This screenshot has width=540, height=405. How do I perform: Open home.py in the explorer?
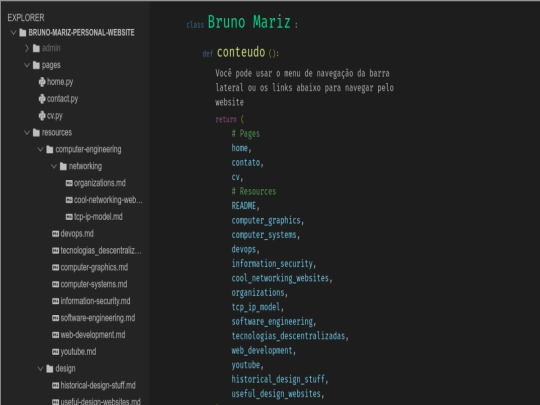[x=60, y=82]
